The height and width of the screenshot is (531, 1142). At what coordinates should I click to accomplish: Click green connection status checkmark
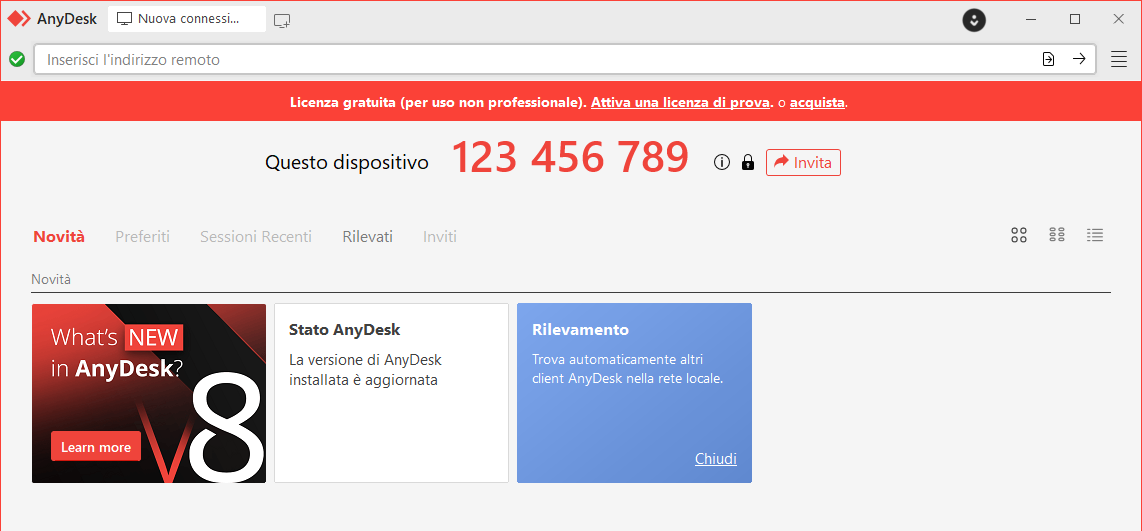[x=17, y=59]
